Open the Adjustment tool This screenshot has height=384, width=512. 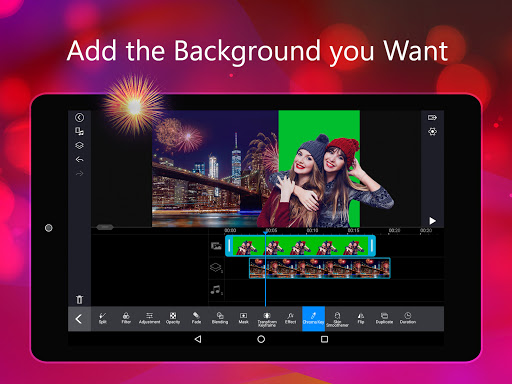149,319
